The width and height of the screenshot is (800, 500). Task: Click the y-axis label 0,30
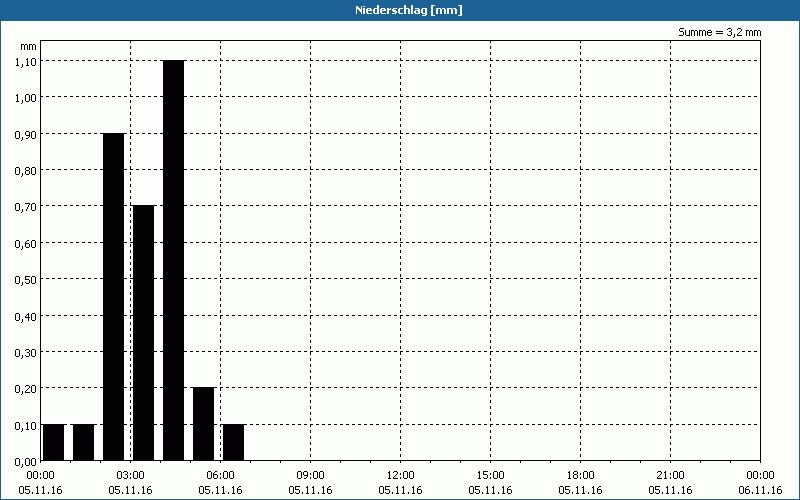[26, 353]
